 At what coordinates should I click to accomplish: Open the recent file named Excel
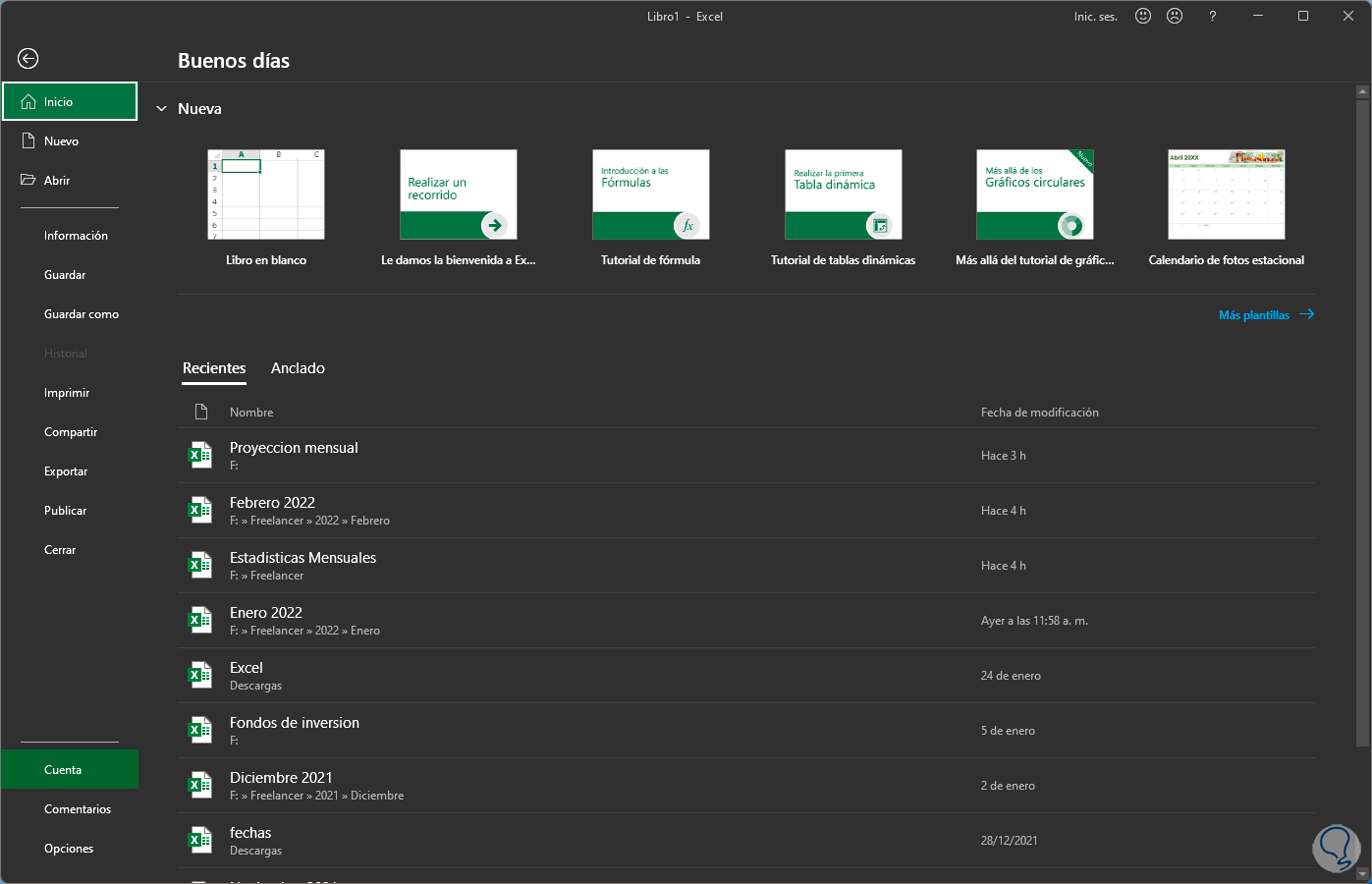pyautogui.click(x=746, y=675)
